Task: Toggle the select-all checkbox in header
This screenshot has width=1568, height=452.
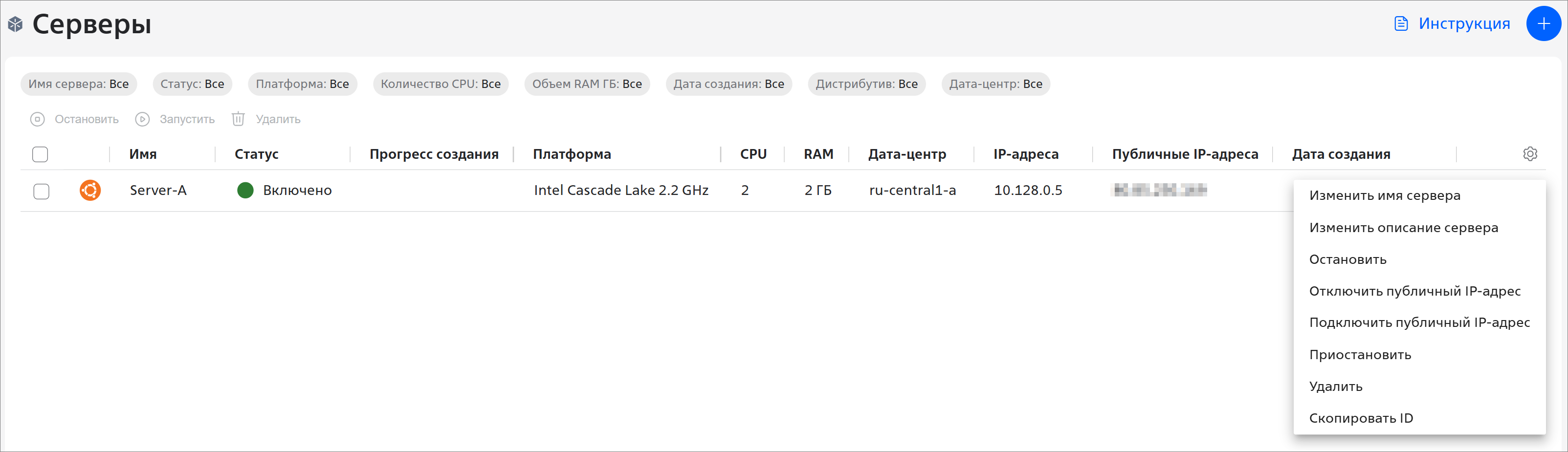Action: [x=40, y=154]
